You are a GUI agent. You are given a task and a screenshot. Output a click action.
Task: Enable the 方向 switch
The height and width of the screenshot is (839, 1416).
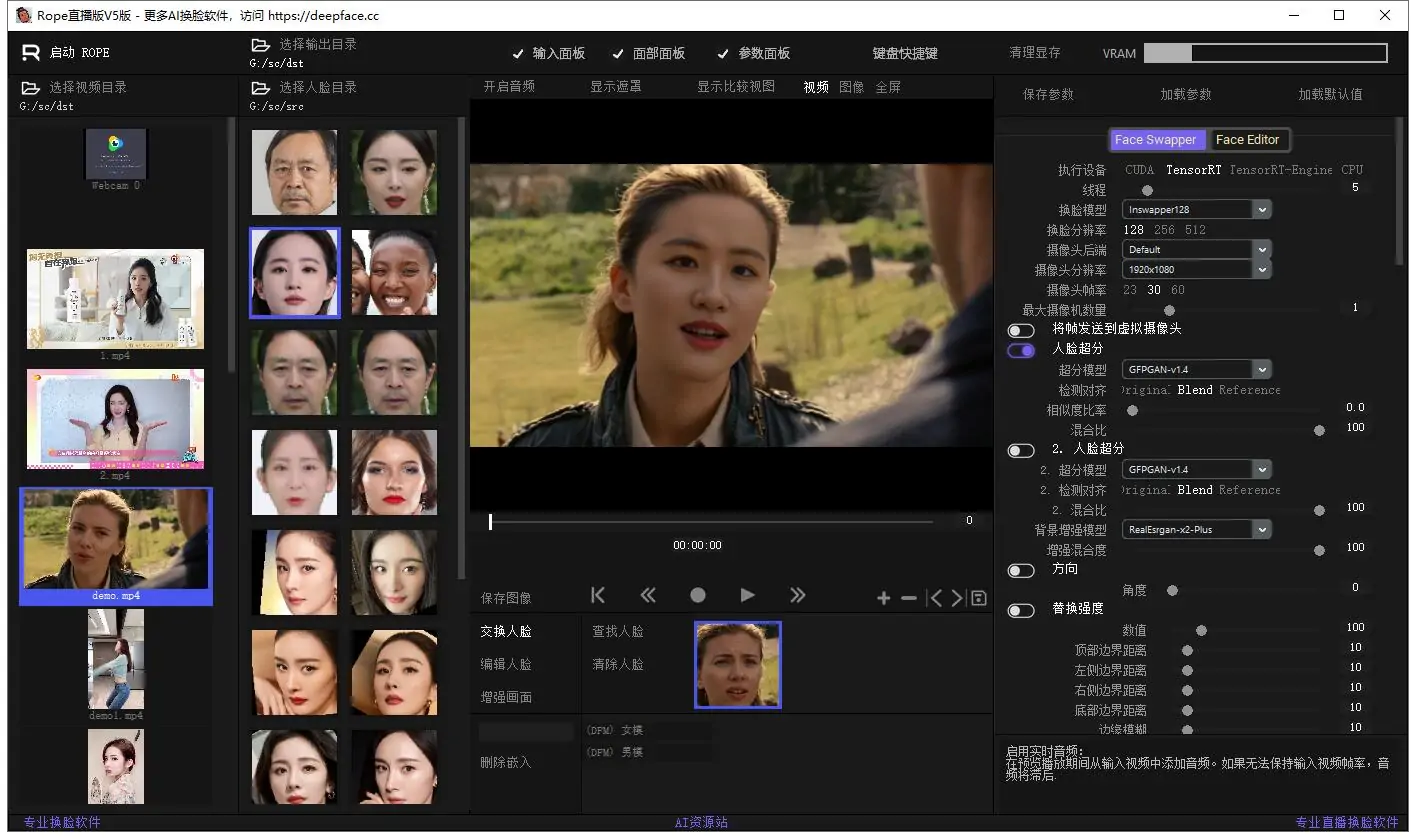point(1021,570)
